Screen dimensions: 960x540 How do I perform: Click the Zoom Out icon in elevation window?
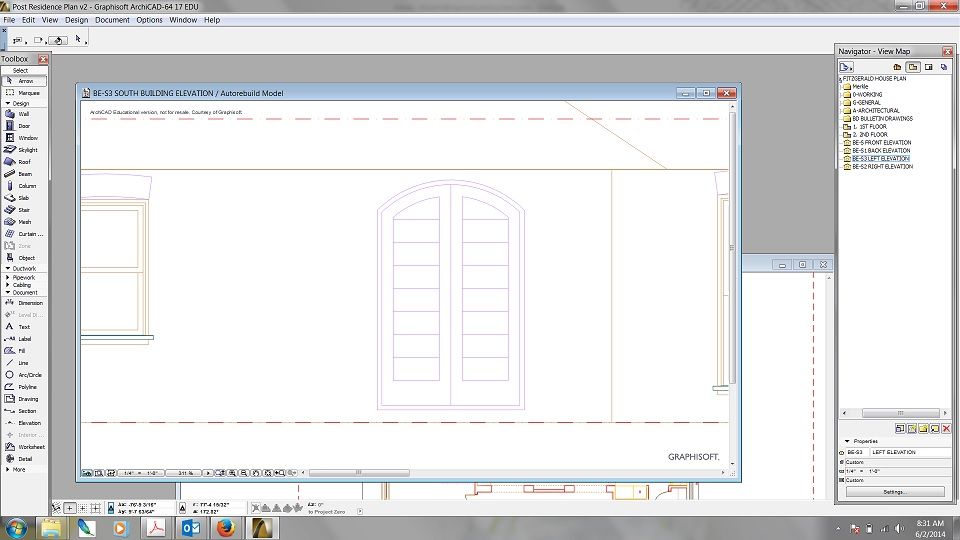click(244, 473)
